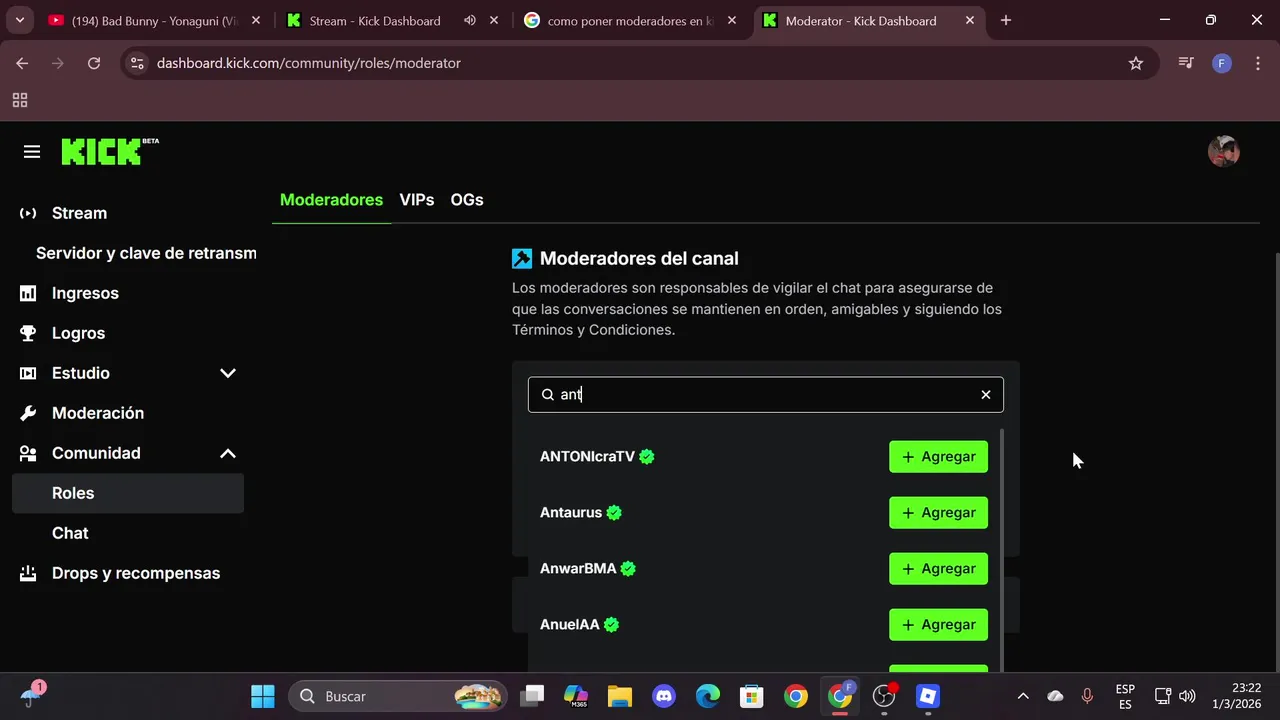Open Roles under Comunidad
The image size is (1280, 720).
pyautogui.click(x=128, y=493)
